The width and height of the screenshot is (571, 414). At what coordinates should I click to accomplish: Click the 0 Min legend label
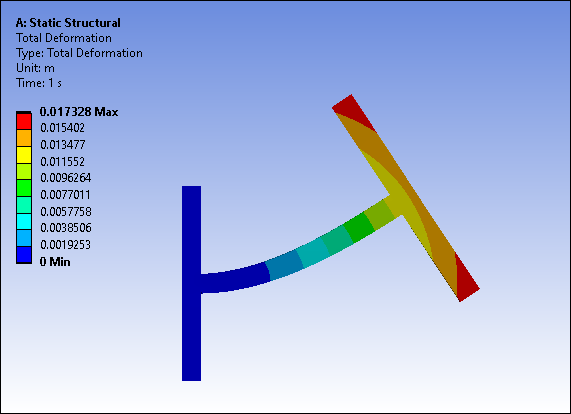click(55, 262)
